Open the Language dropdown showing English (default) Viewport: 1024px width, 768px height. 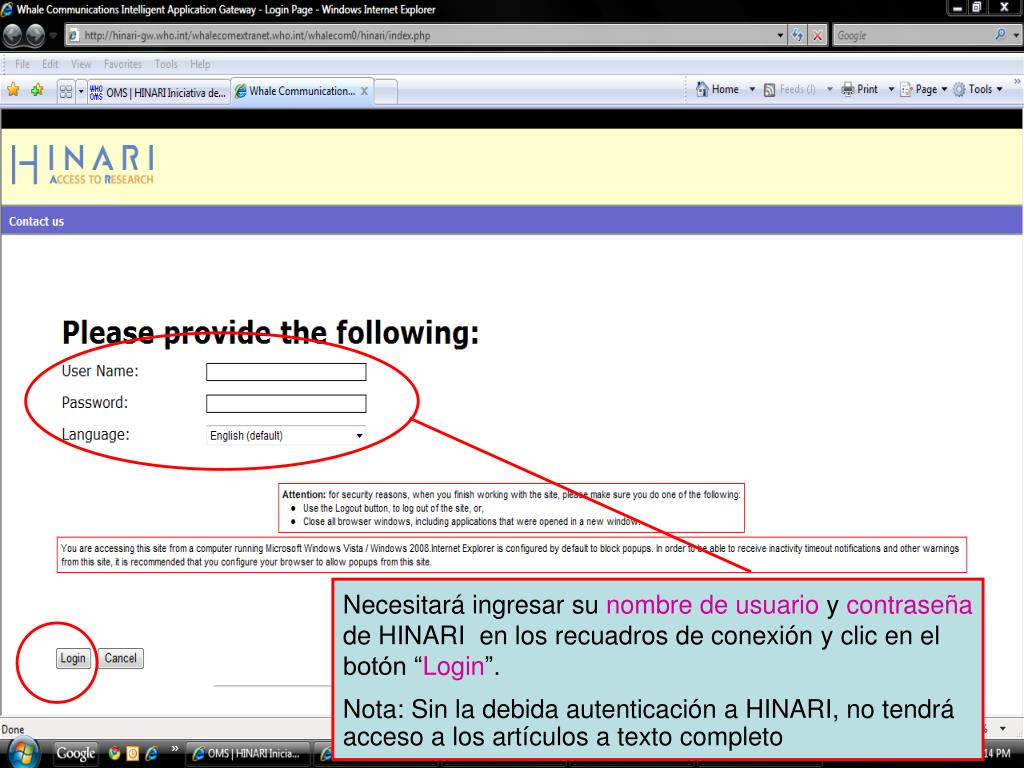286,436
